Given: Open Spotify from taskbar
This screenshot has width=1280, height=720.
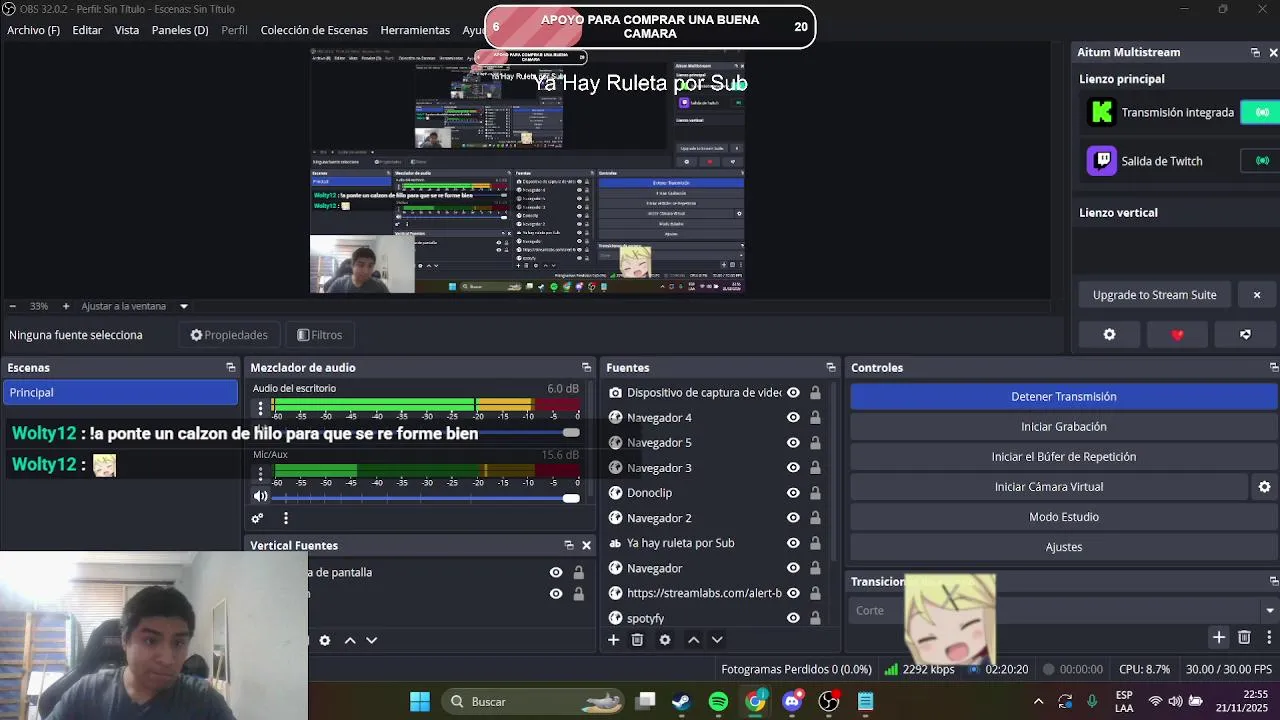Looking at the screenshot, I should (x=718, y=702).
